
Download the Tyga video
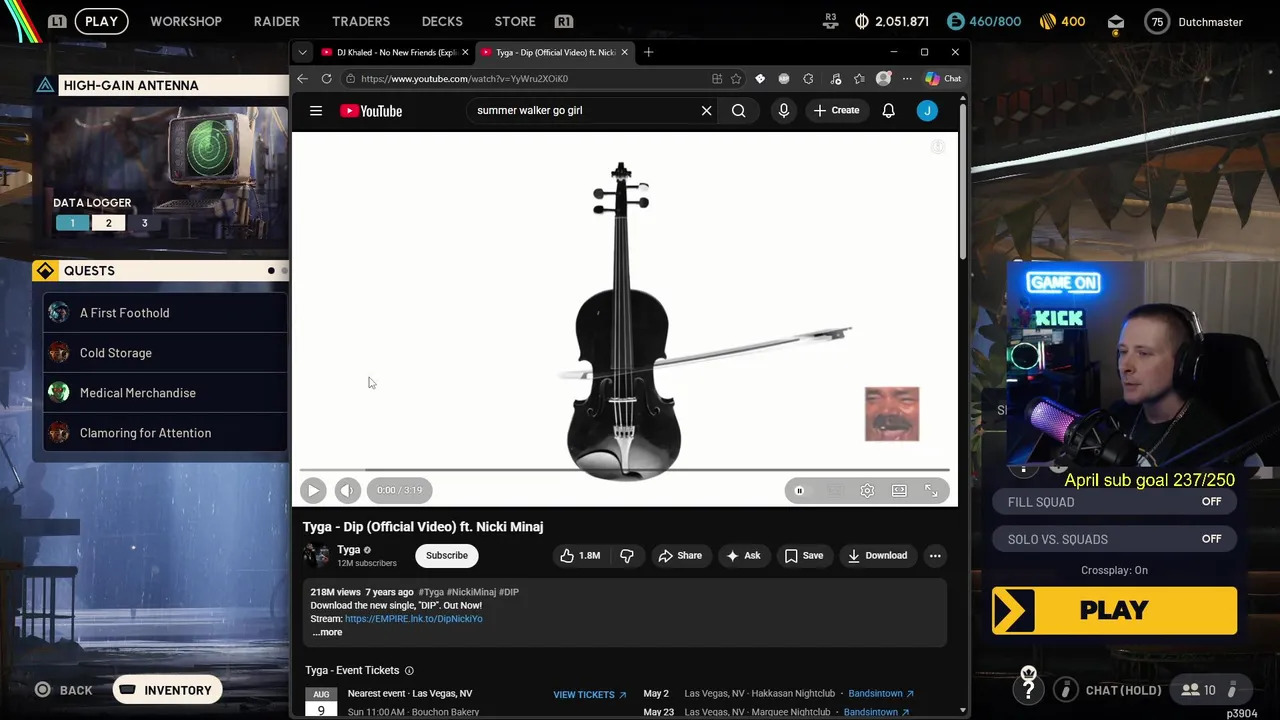[x=877, y=556]
